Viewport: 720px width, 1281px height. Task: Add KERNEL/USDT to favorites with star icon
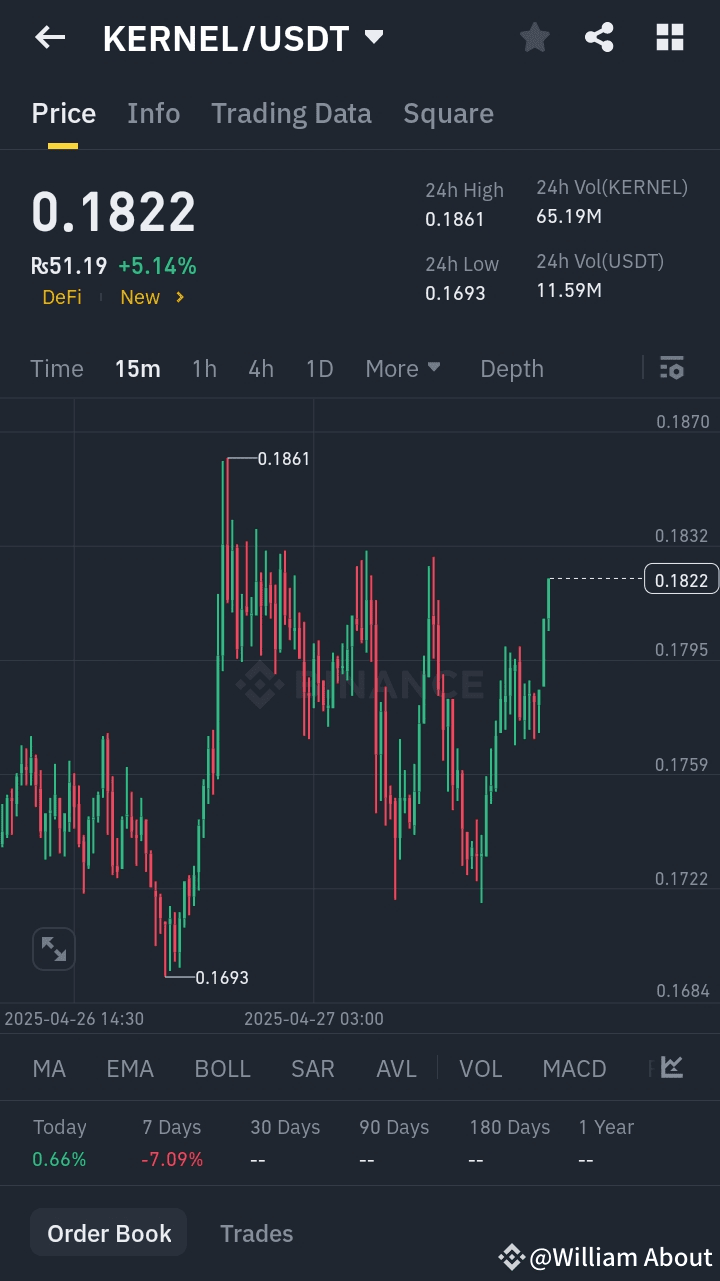pos(535,38)
